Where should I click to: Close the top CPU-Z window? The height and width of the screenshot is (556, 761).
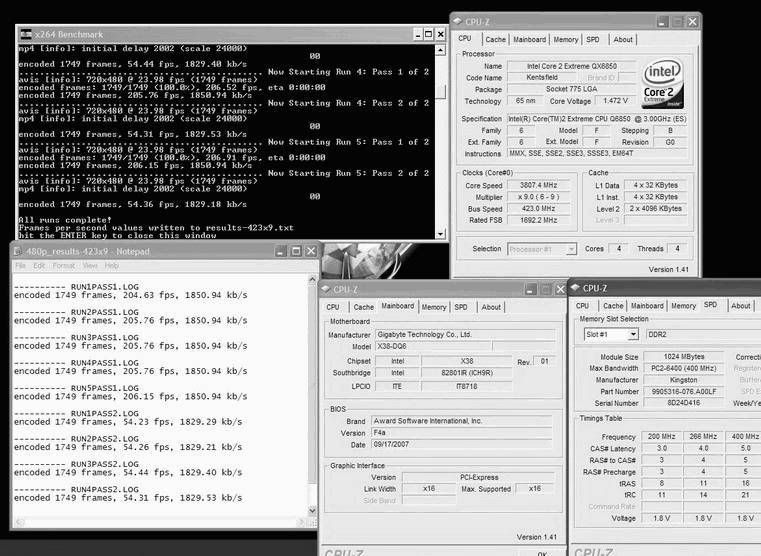(x=693, y=21)
